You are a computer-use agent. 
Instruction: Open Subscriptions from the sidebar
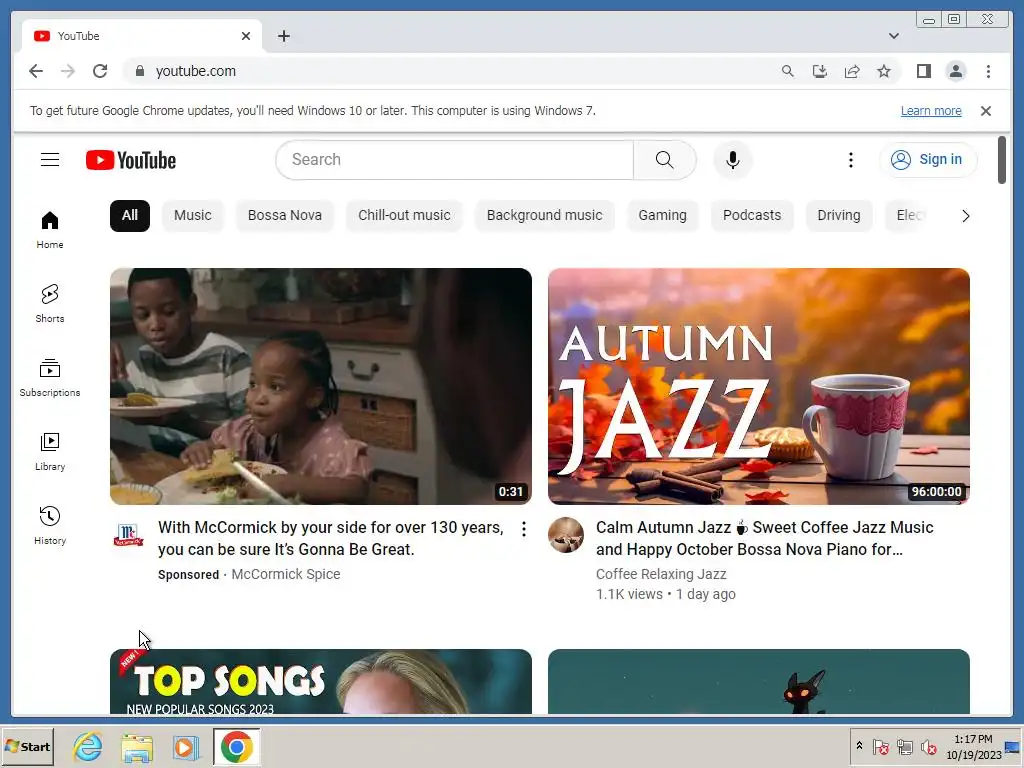50,378
